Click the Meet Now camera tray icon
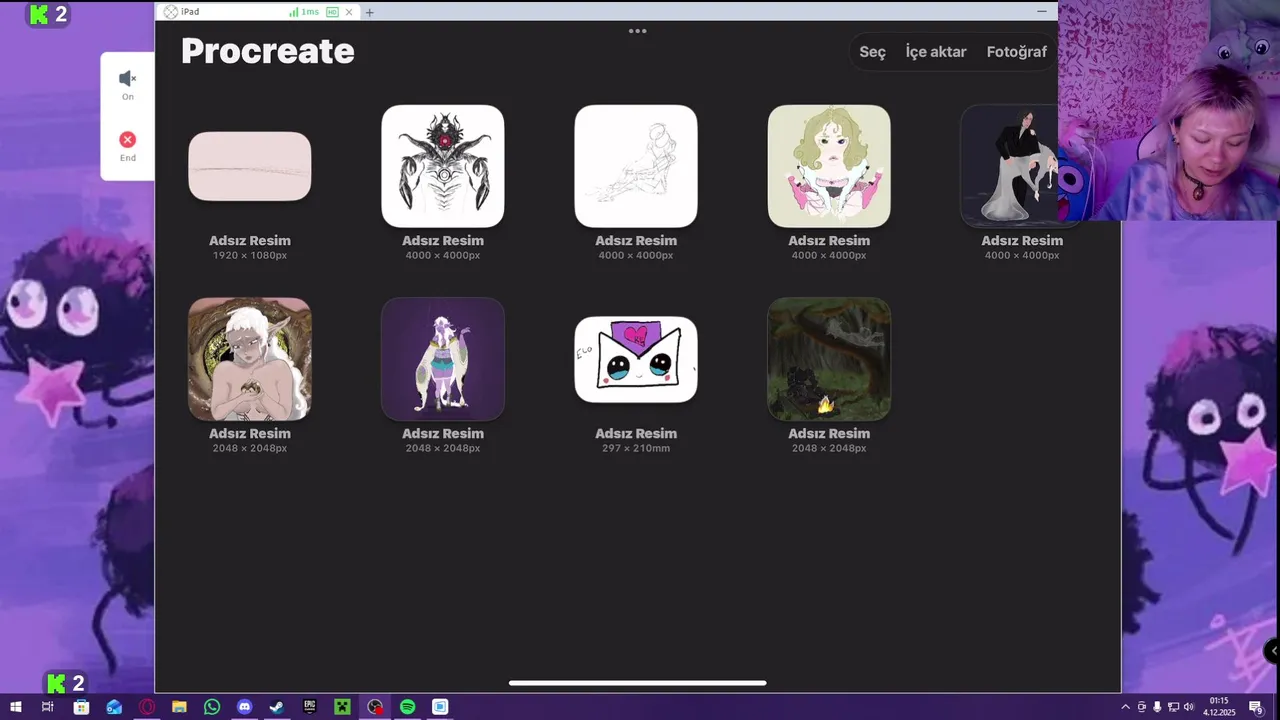 click(1142, 707)
